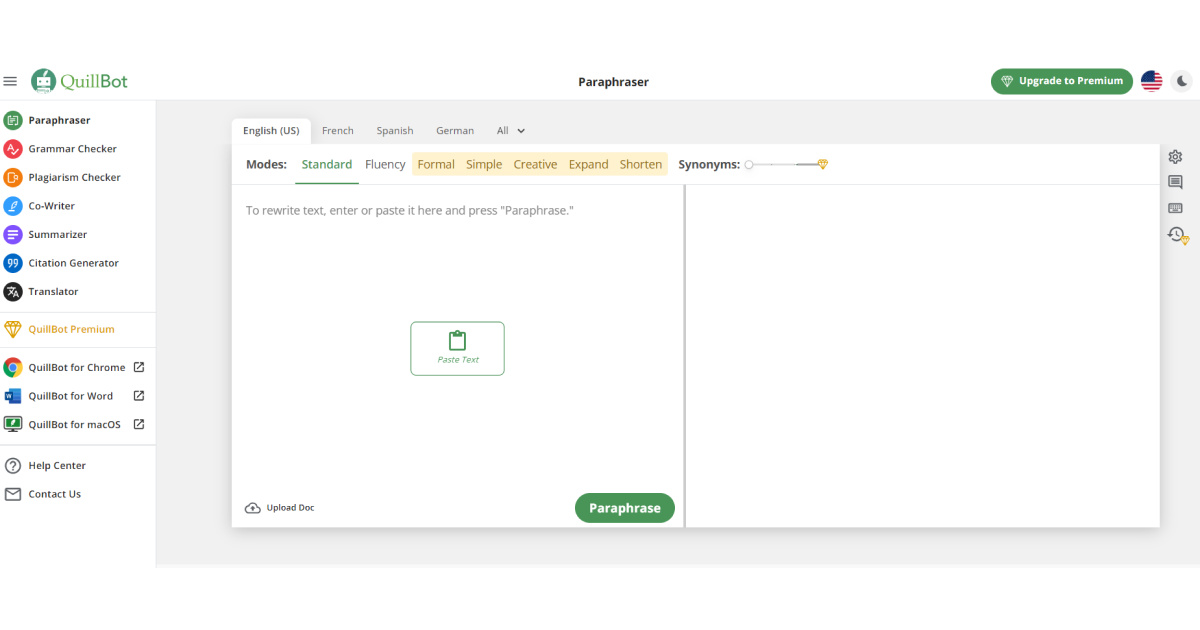This screenshot has width=1200, height=630.
Task: Click the Grammar Checker label
Action: click(73, 149)
